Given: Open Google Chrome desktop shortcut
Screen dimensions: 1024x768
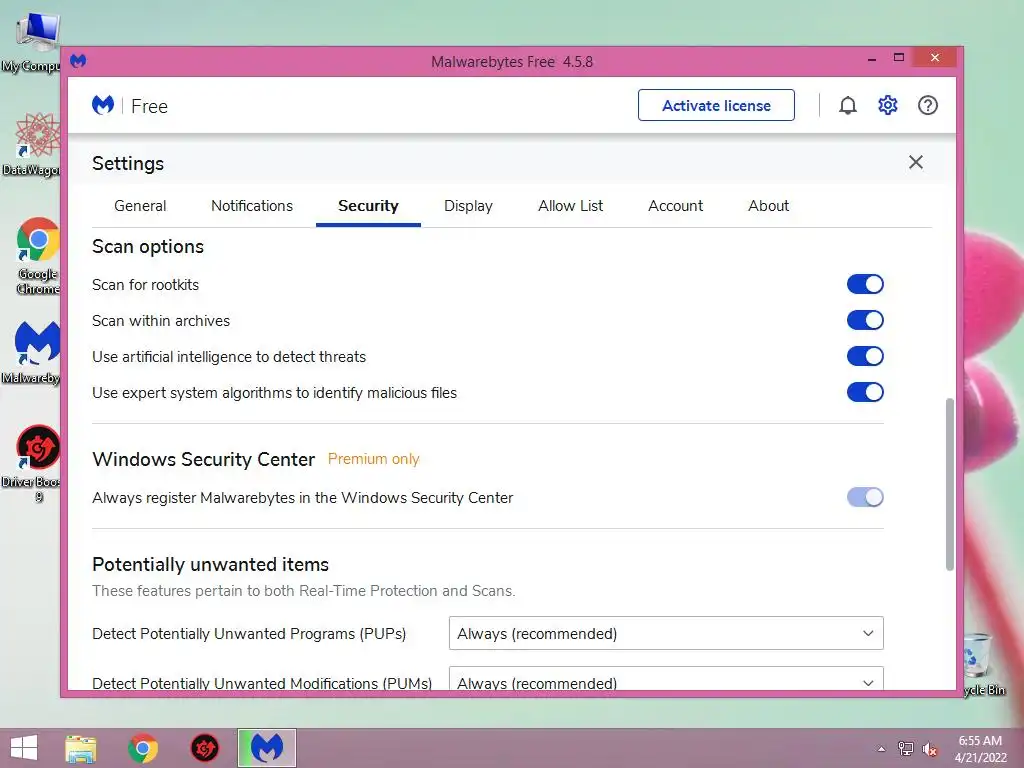Looking at the screenshot, I should (x=37, y=256).
